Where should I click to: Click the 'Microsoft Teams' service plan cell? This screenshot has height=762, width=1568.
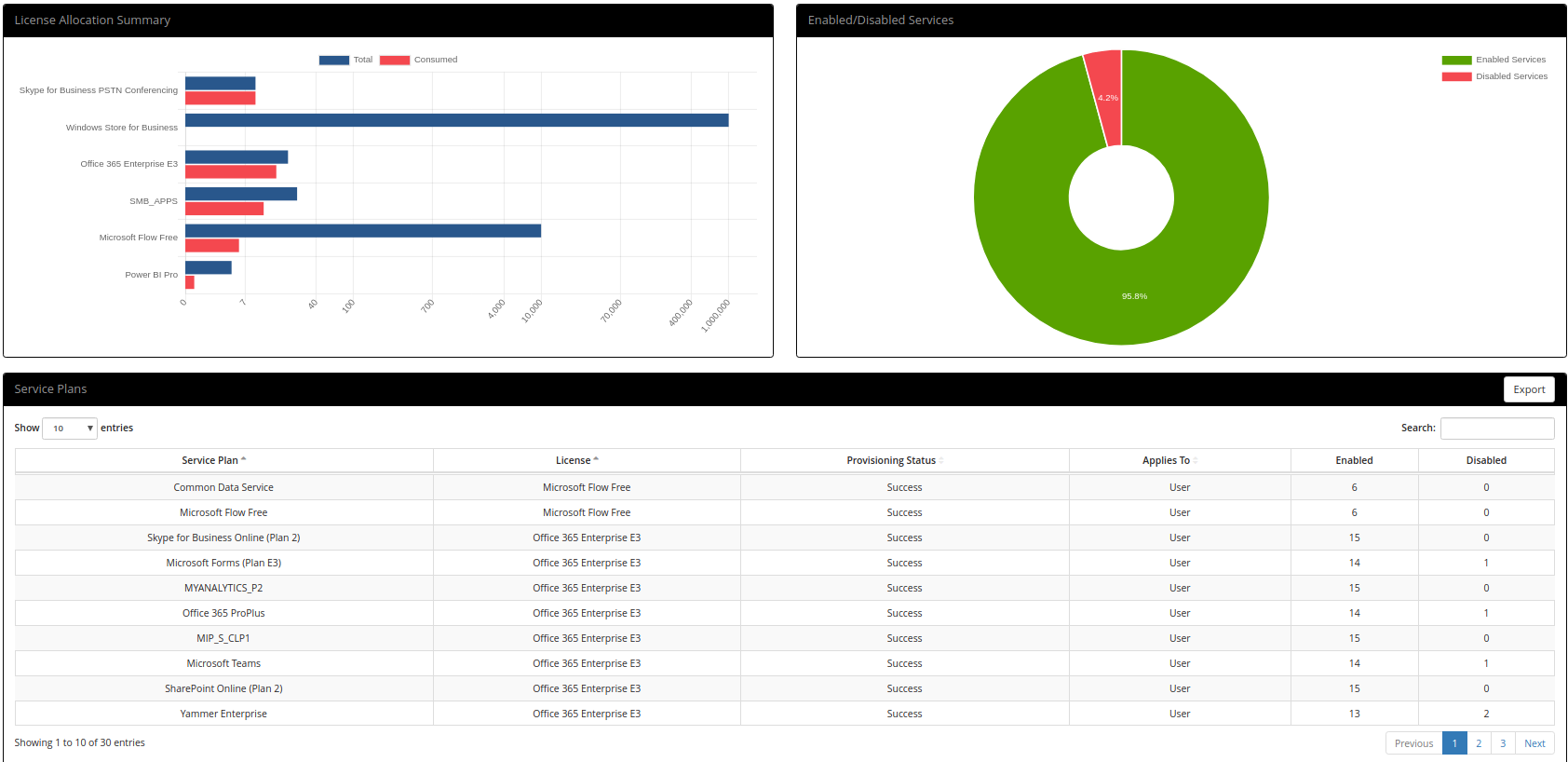pyautogui.click(x=223, y=663)
